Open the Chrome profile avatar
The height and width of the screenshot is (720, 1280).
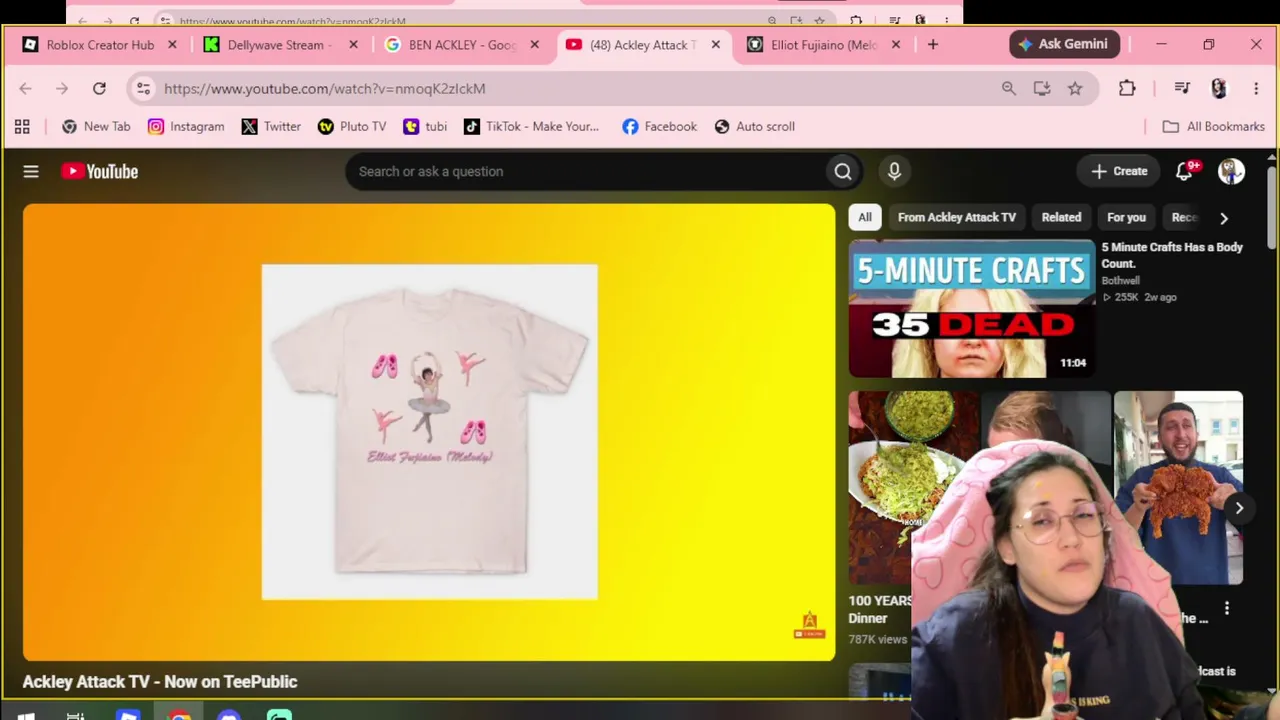(x=1218, y=89)
